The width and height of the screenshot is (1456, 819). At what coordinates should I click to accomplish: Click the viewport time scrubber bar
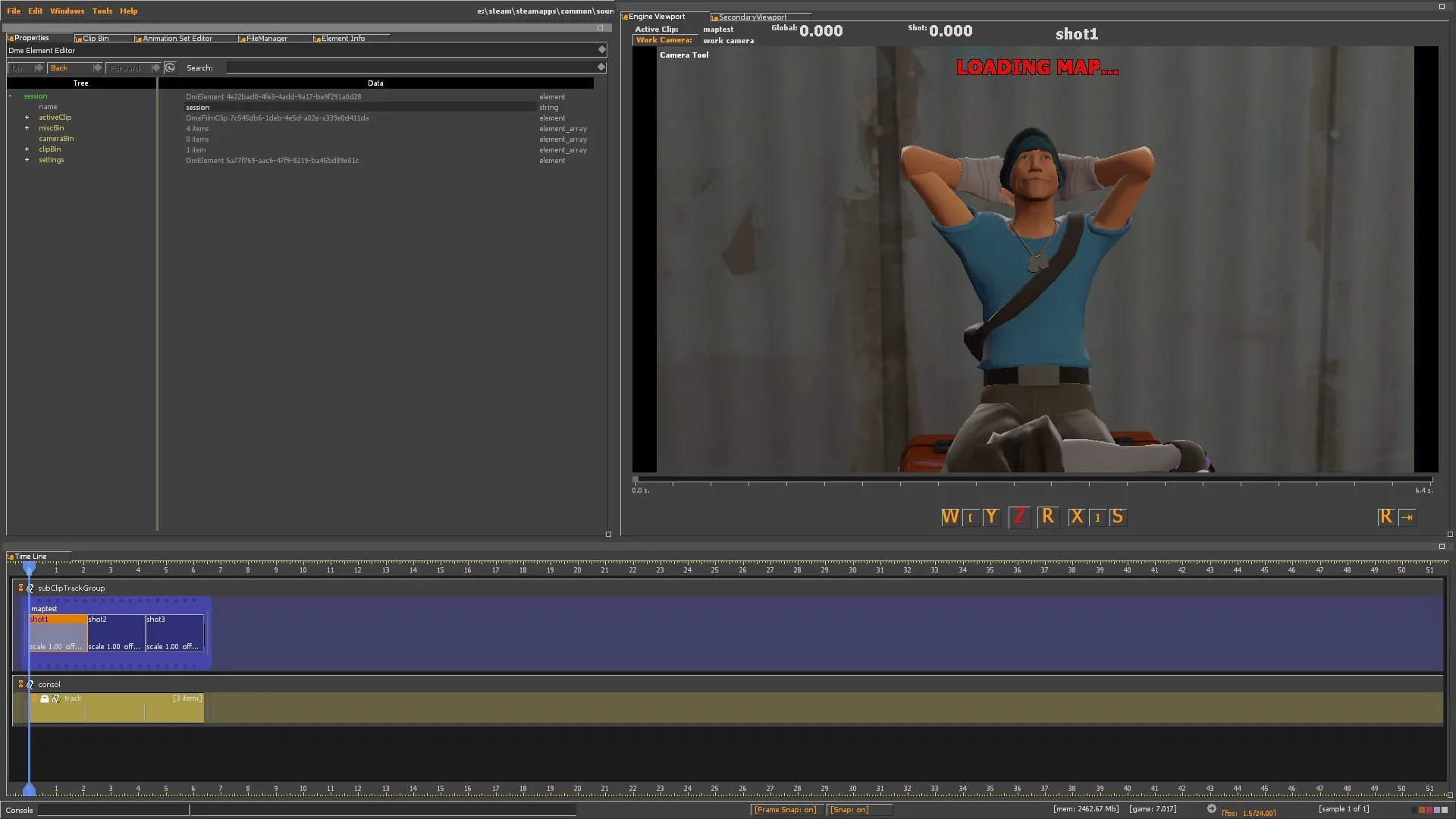pos(1031,480)
